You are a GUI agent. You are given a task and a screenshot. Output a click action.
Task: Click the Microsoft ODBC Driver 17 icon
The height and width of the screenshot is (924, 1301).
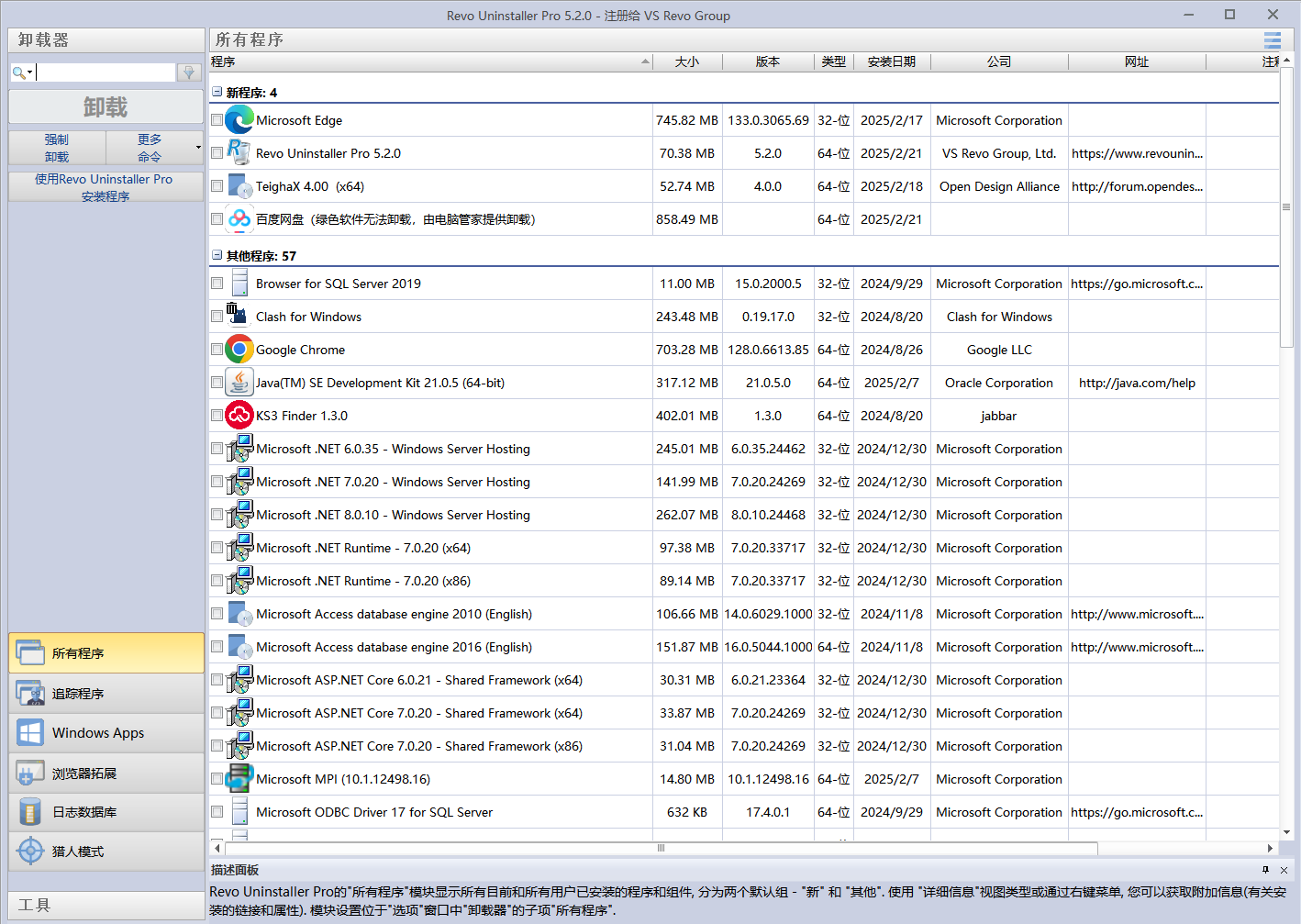239,812
